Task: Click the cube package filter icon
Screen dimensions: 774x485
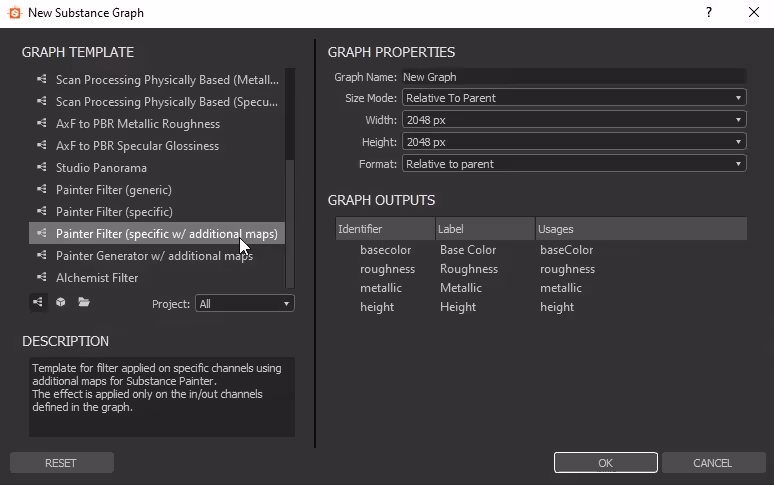Action: [60, 302]
